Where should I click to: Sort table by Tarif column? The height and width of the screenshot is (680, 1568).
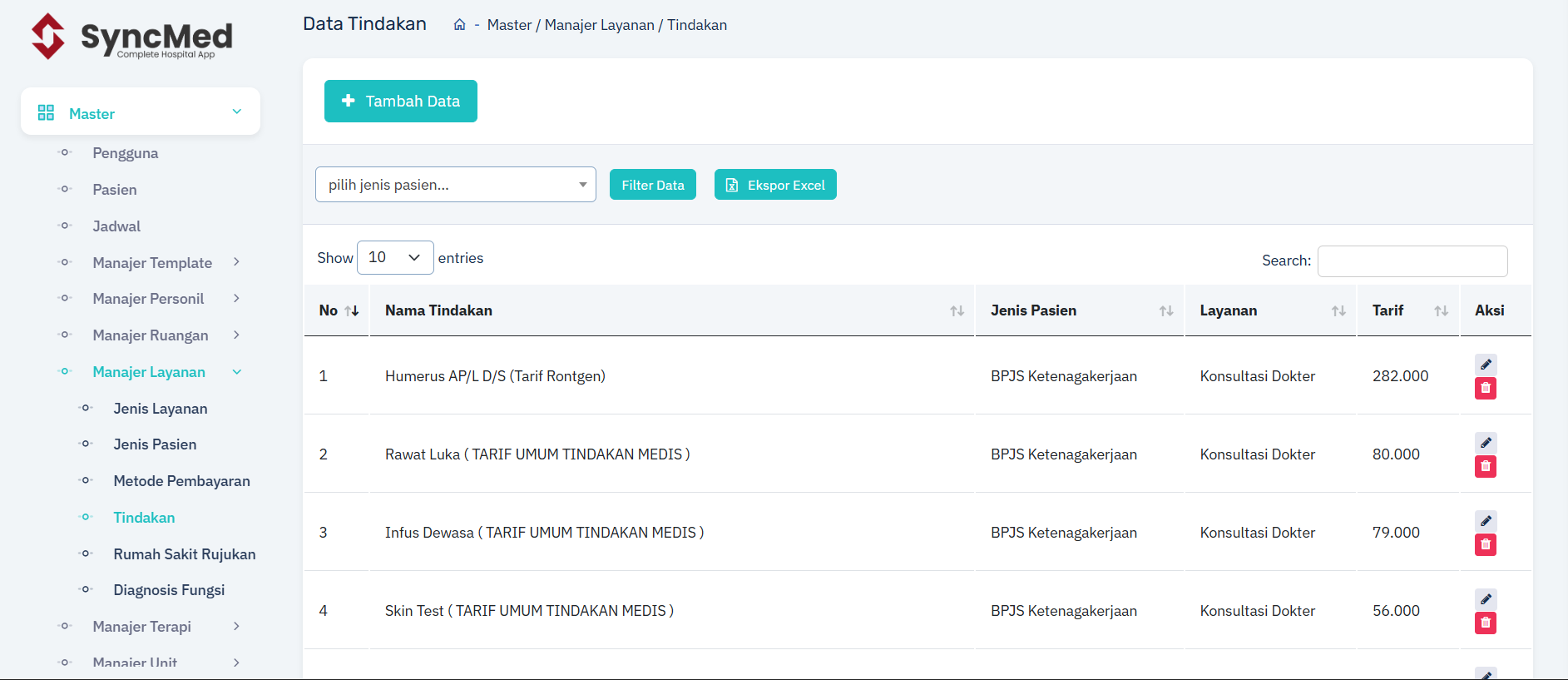[1407, 310]
